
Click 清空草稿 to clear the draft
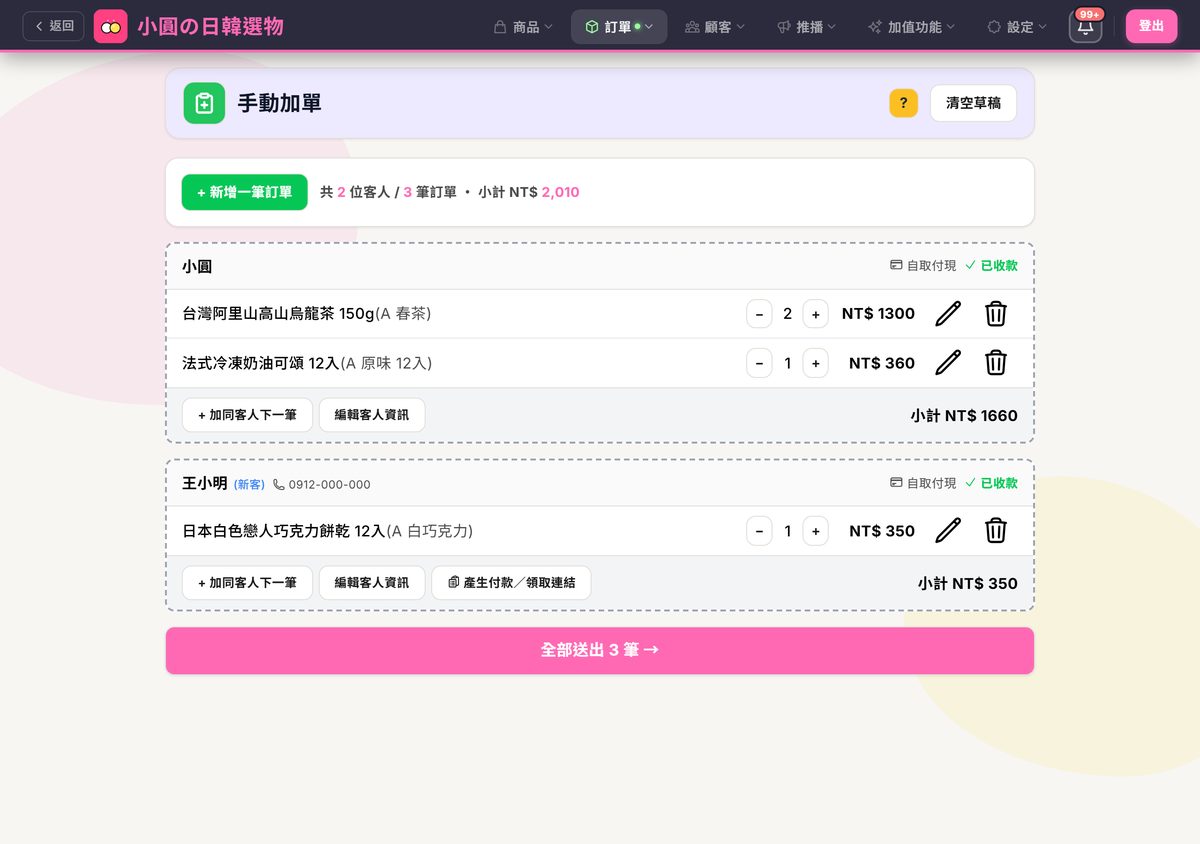pos(973,103)
